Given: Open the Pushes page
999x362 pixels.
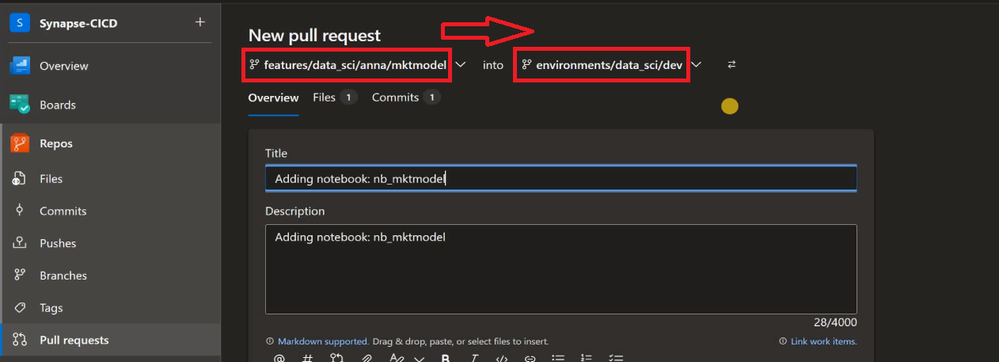Looking at the screenshot, I should [x=57, y=243].
